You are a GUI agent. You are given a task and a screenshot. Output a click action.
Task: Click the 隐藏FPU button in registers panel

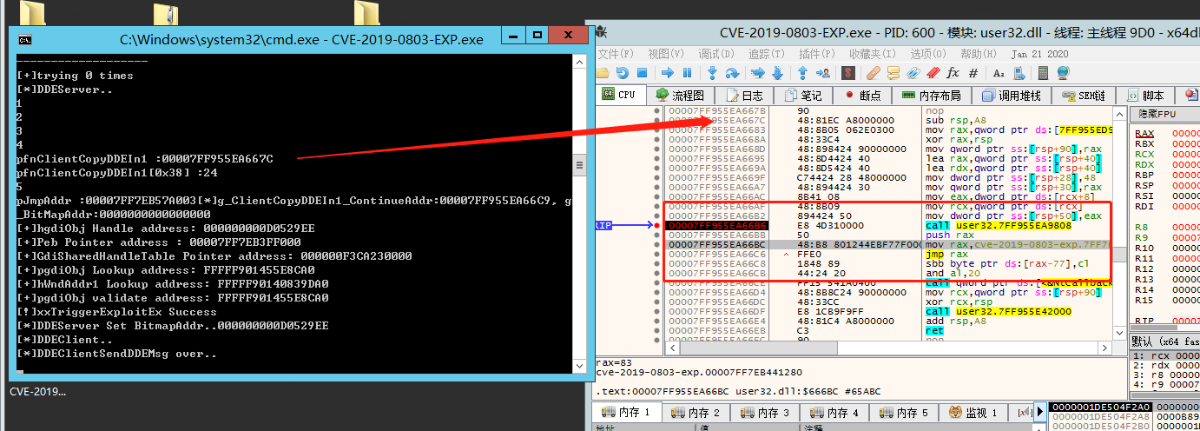coord(1165,114)
